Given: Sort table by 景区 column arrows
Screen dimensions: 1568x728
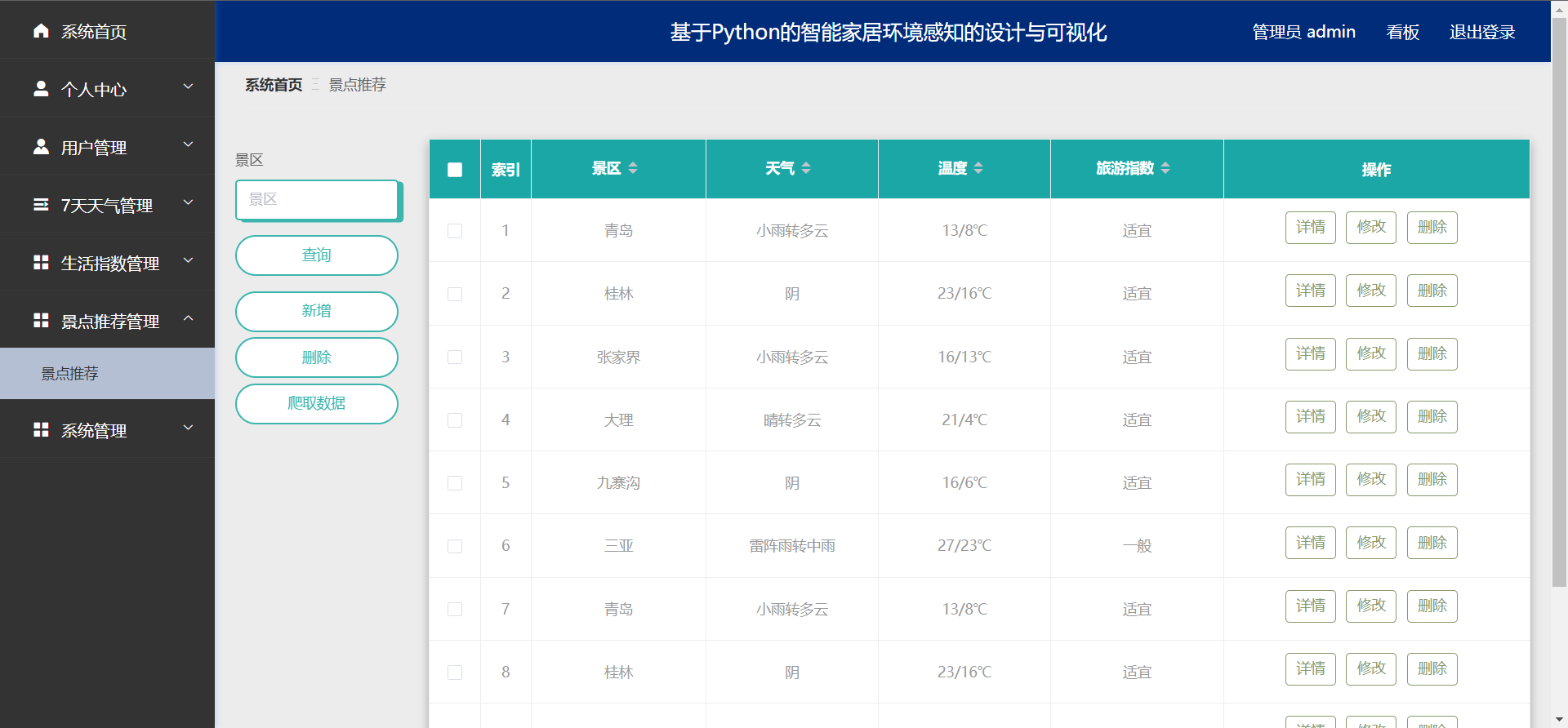Looking at the screenshot, I should click(633, 168).
